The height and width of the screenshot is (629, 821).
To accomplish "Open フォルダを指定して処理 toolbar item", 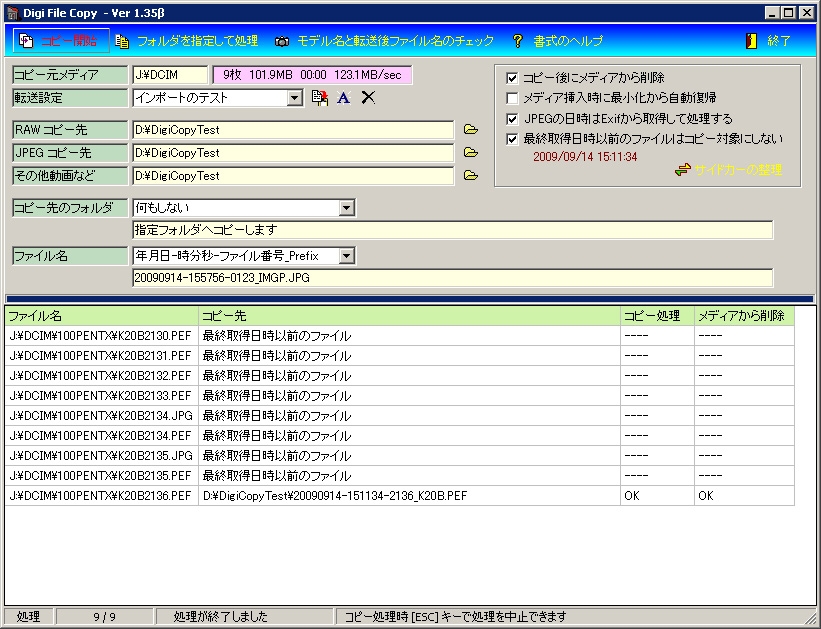I will pos(187,41).
